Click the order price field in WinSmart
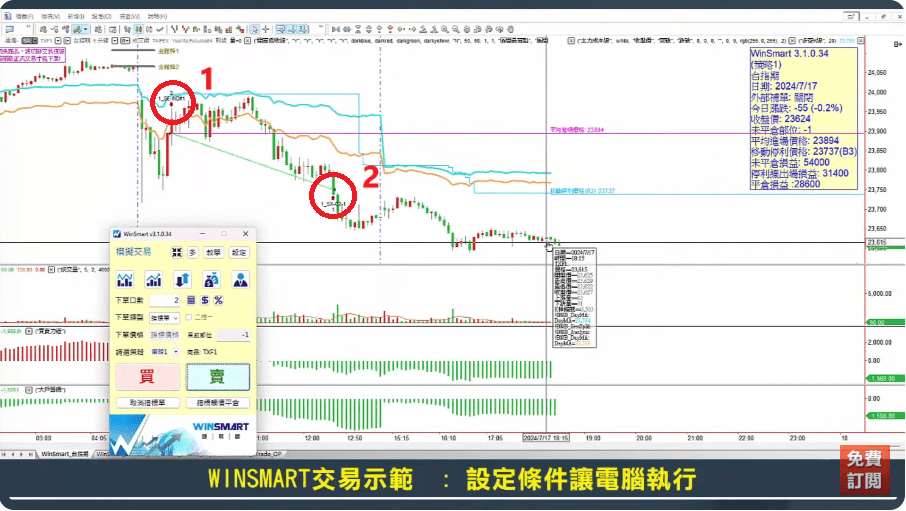The image size is (906, 511). click(x=165, y=335)
